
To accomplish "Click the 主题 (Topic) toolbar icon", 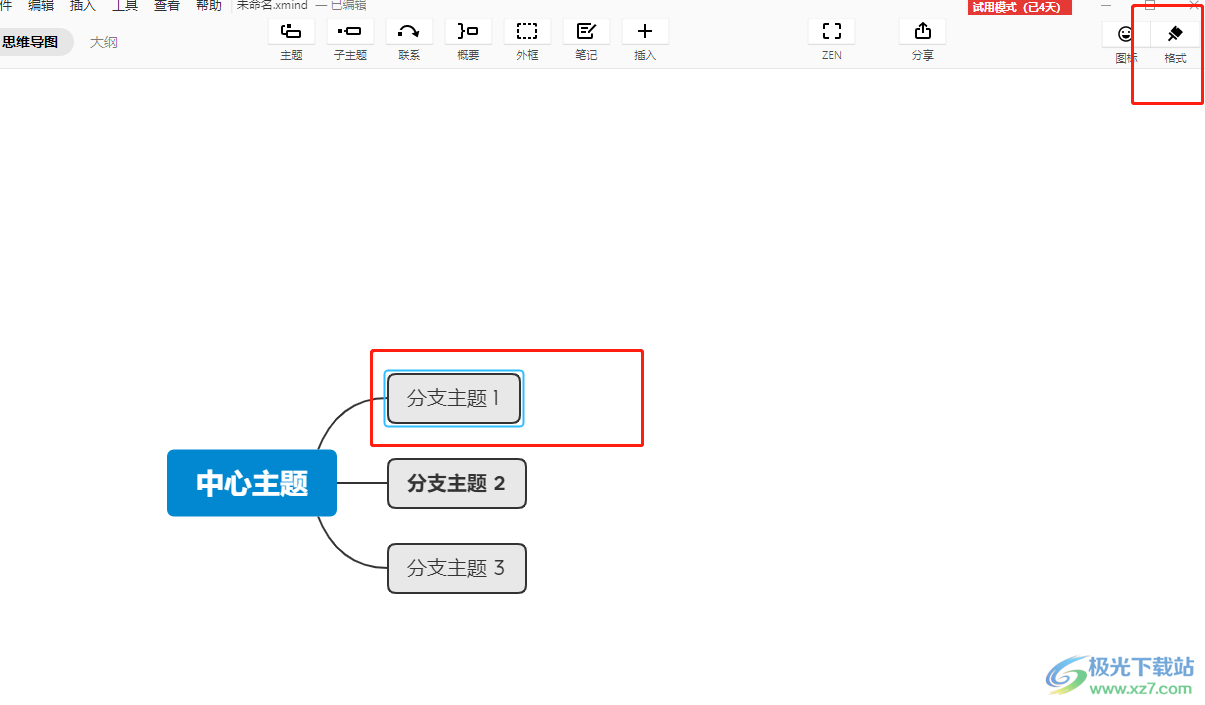I will tap(291, 32).
